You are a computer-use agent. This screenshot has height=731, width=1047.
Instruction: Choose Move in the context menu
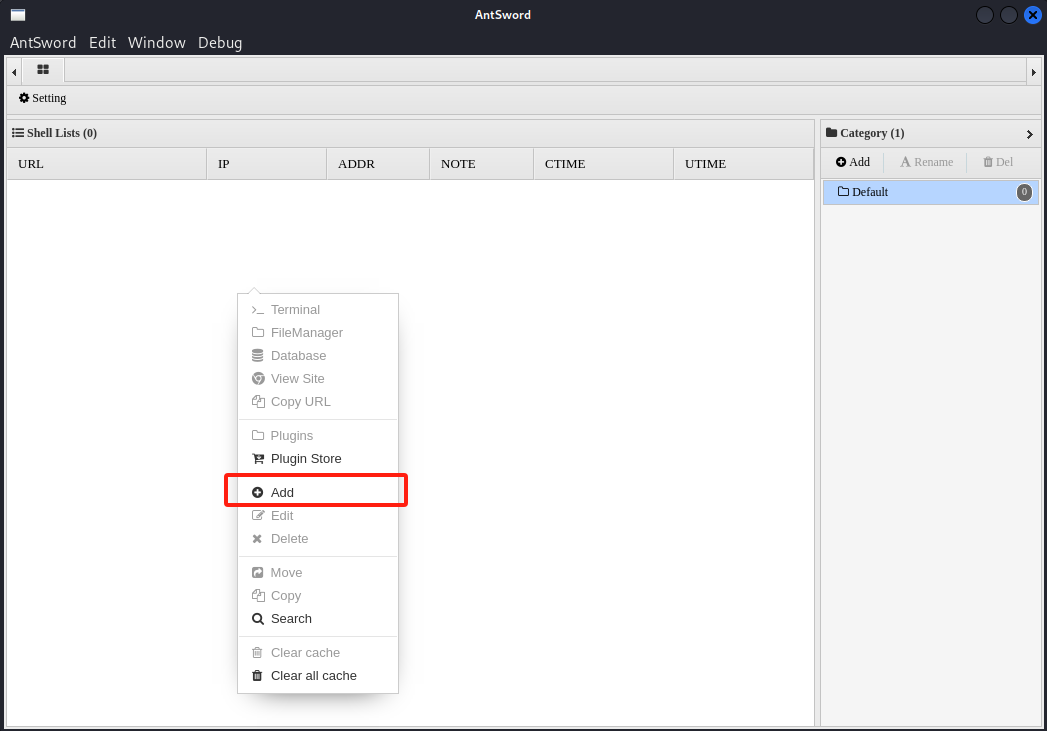click(318, 573)
